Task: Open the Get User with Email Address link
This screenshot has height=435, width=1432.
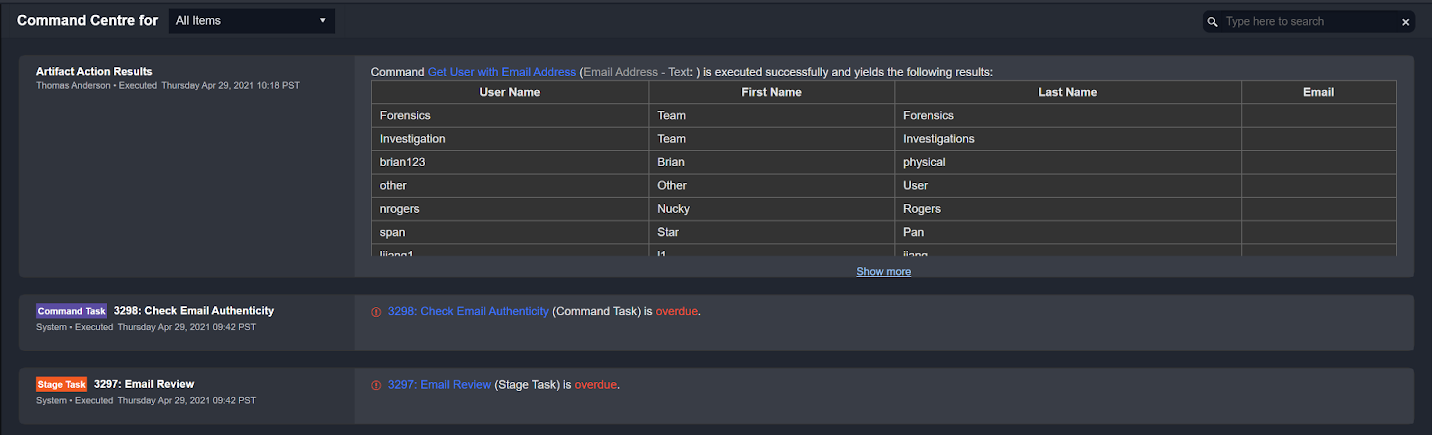Action: pyautogui.click(x=501, y=72)
